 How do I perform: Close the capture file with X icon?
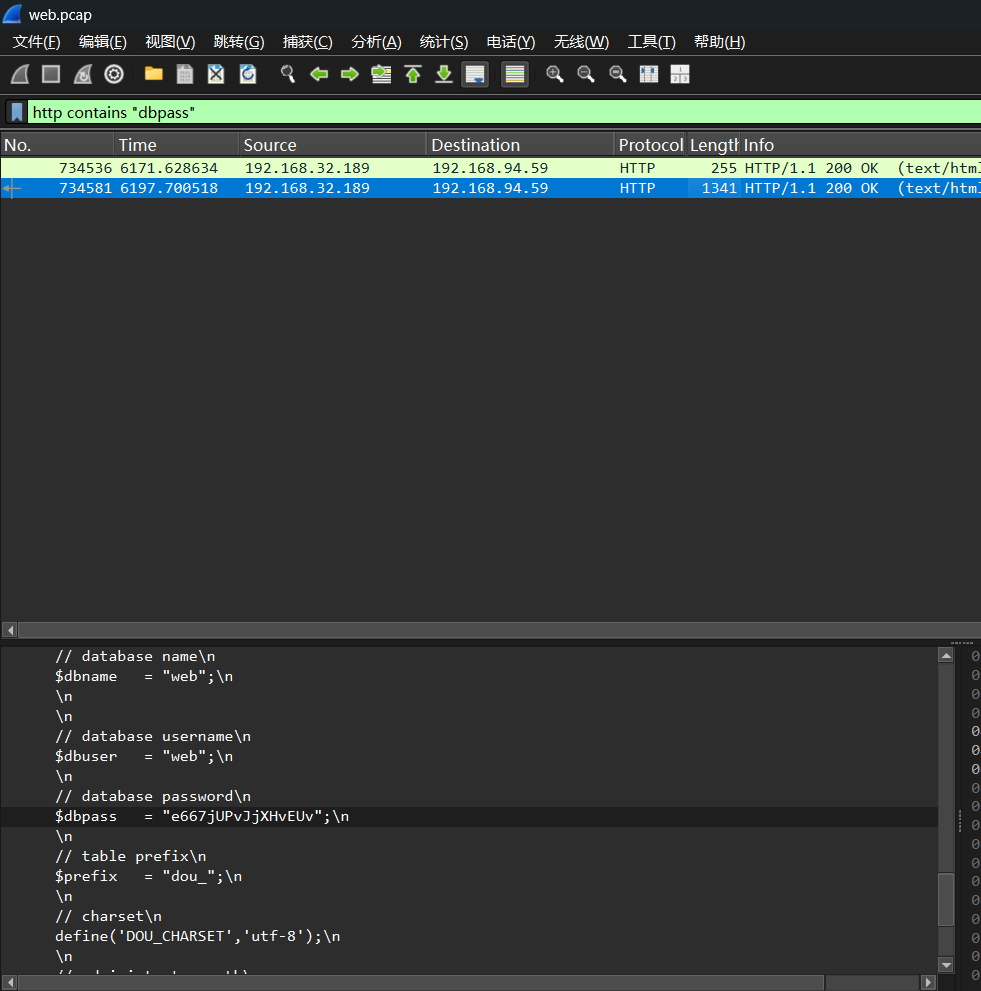(216, 74)
